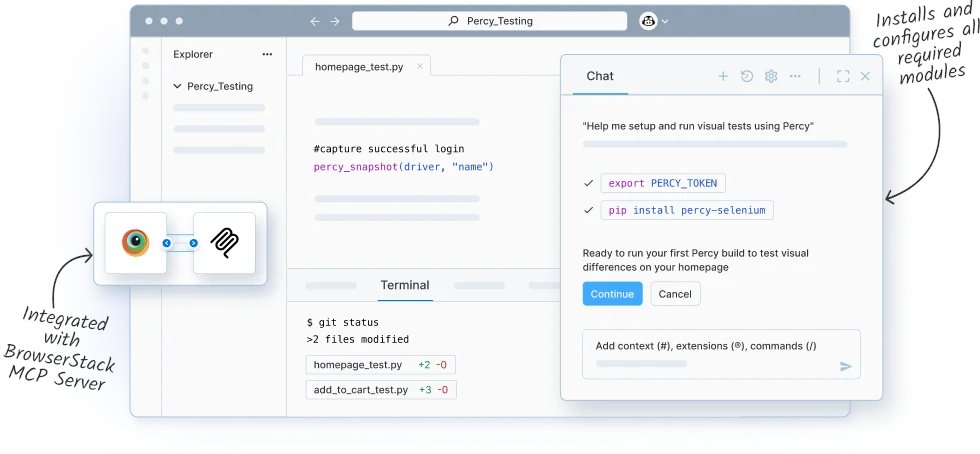Click the percy_snapshot code line
Viewport: 980px width, 454px height.
tap(404, 167)
